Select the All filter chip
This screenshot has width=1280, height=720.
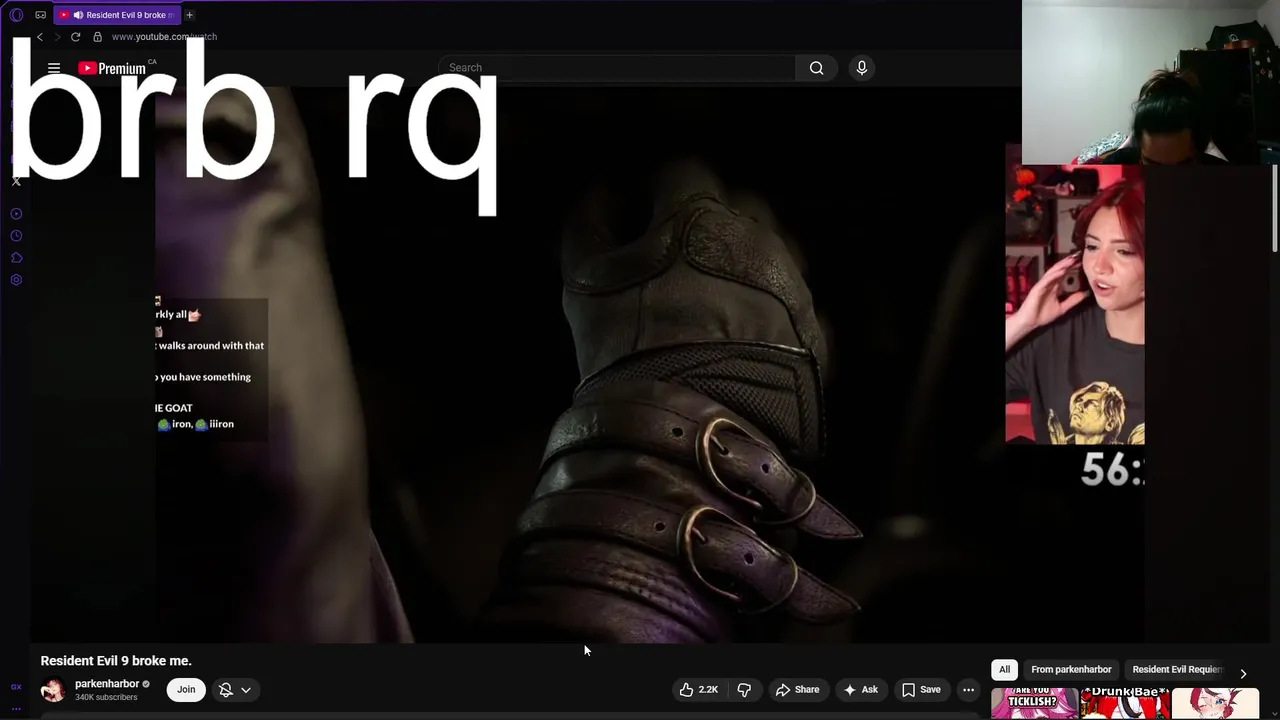pyautogui.click(x=1004, y=669)
